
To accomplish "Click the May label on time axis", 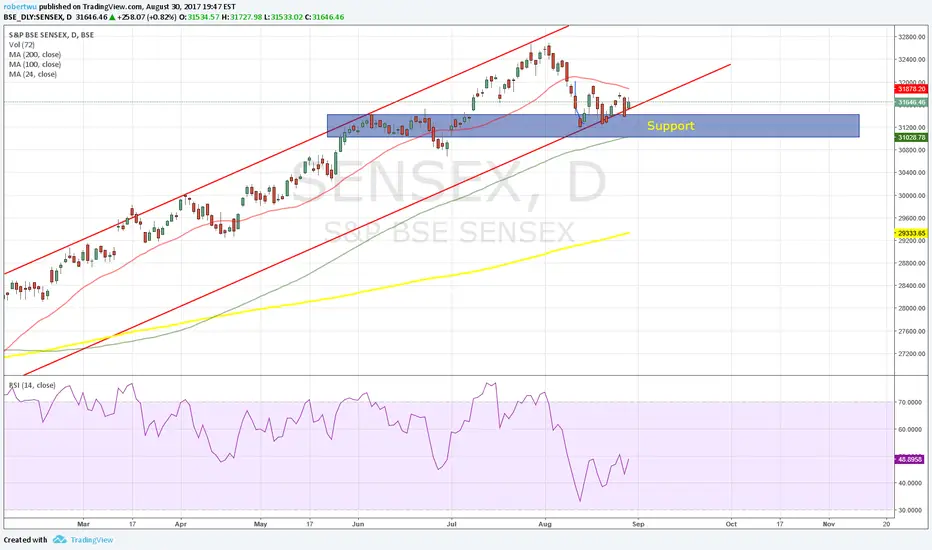I will [x=260, y=524].
